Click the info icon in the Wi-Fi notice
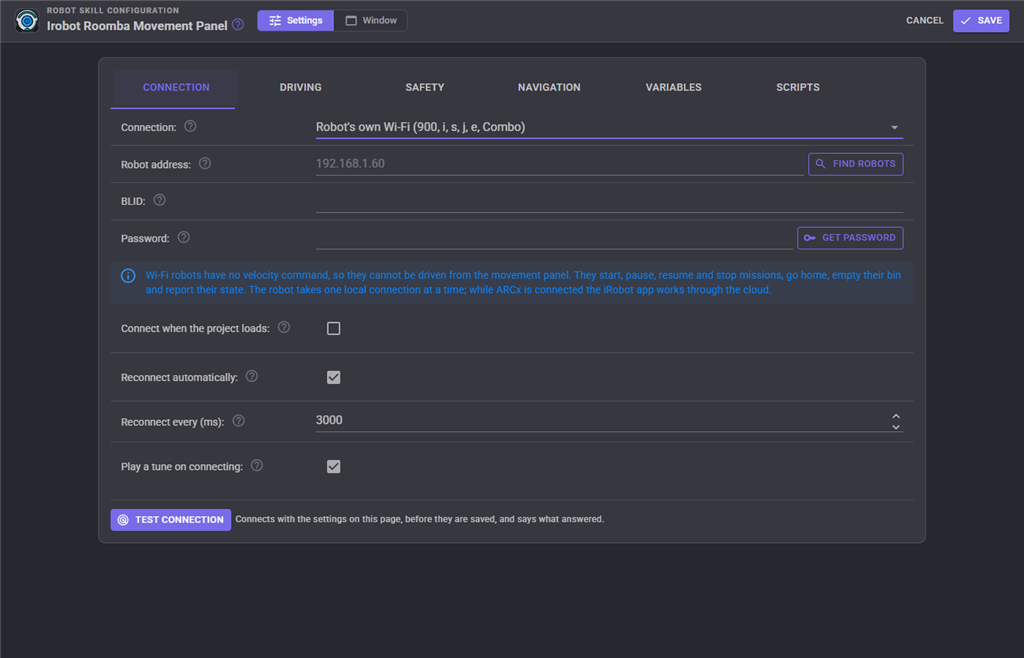1024x658 pixels. (x=128, y=275)
